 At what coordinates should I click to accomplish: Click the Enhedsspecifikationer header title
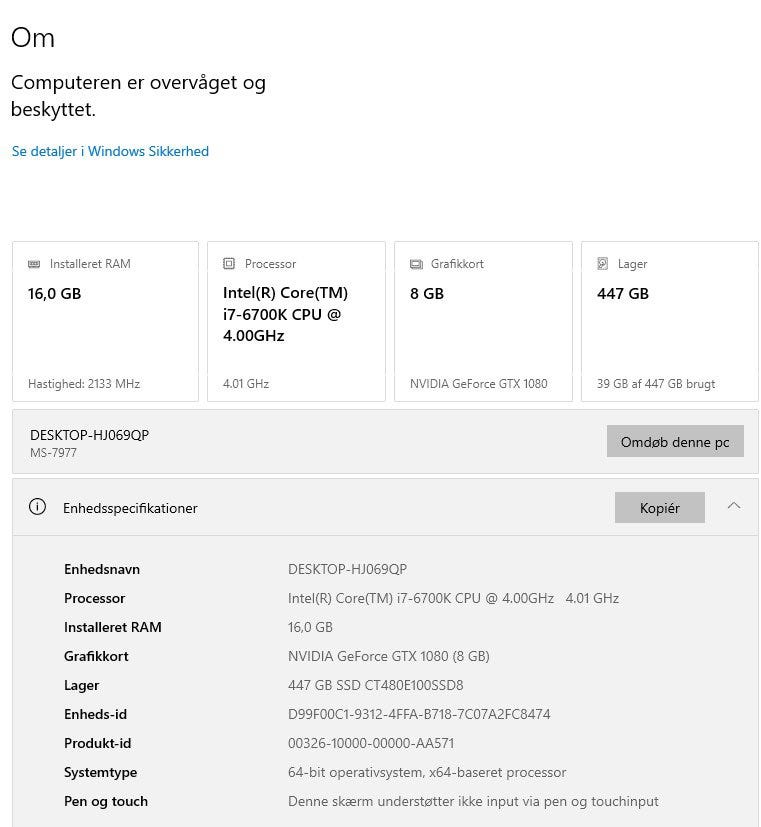[130, 508]
